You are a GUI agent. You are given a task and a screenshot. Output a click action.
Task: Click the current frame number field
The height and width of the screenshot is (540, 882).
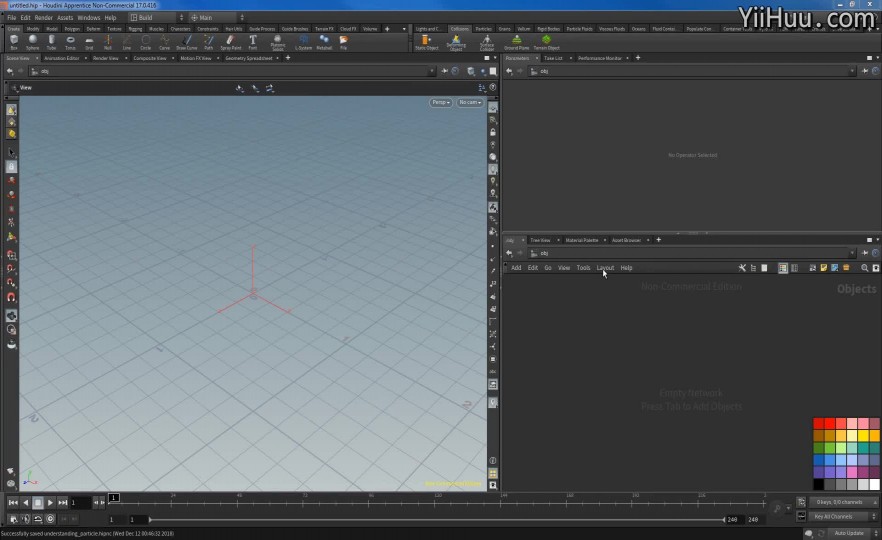click(x=80, y=502)
